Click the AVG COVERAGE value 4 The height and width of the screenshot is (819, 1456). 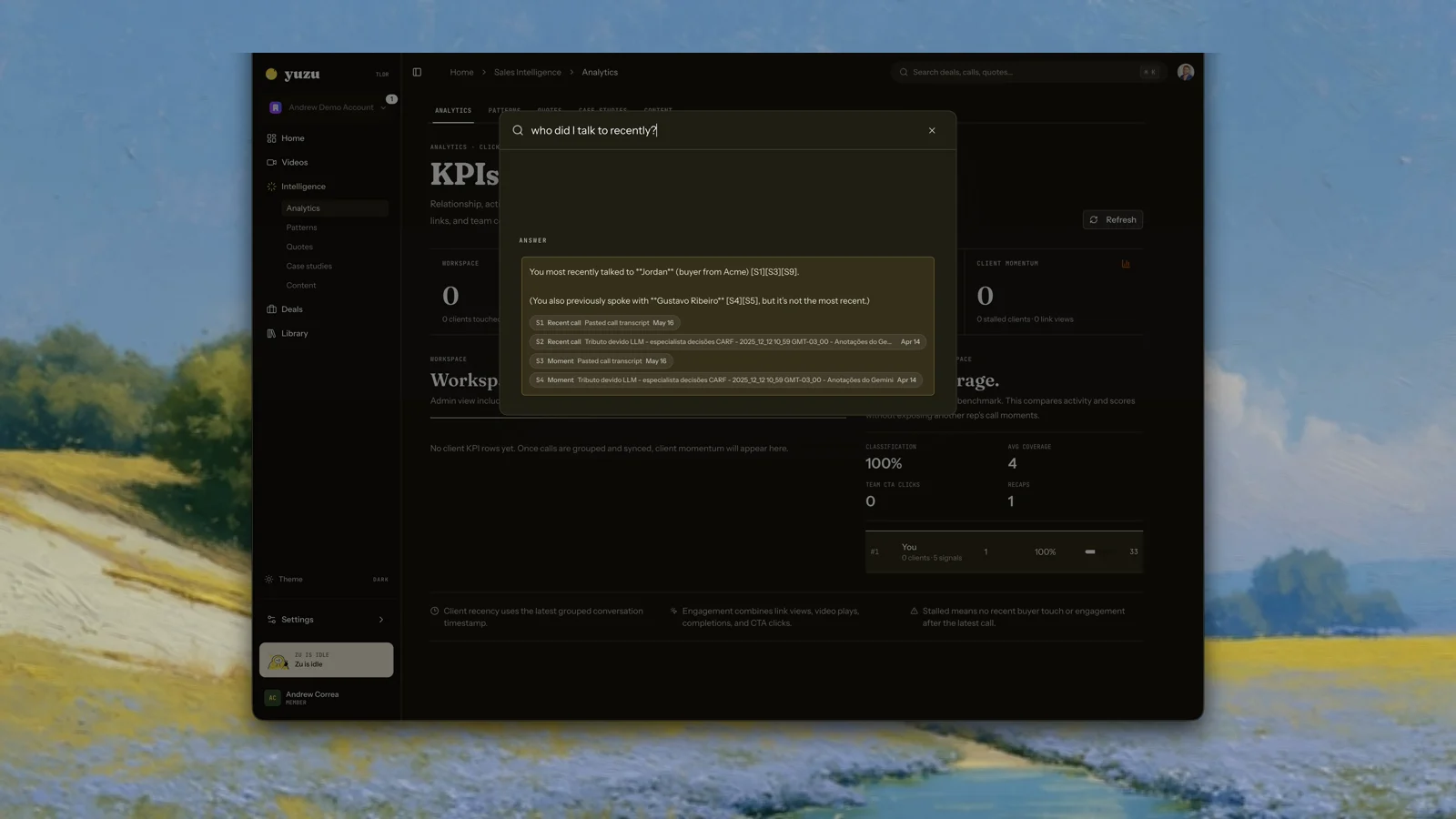coord(1012,463)
